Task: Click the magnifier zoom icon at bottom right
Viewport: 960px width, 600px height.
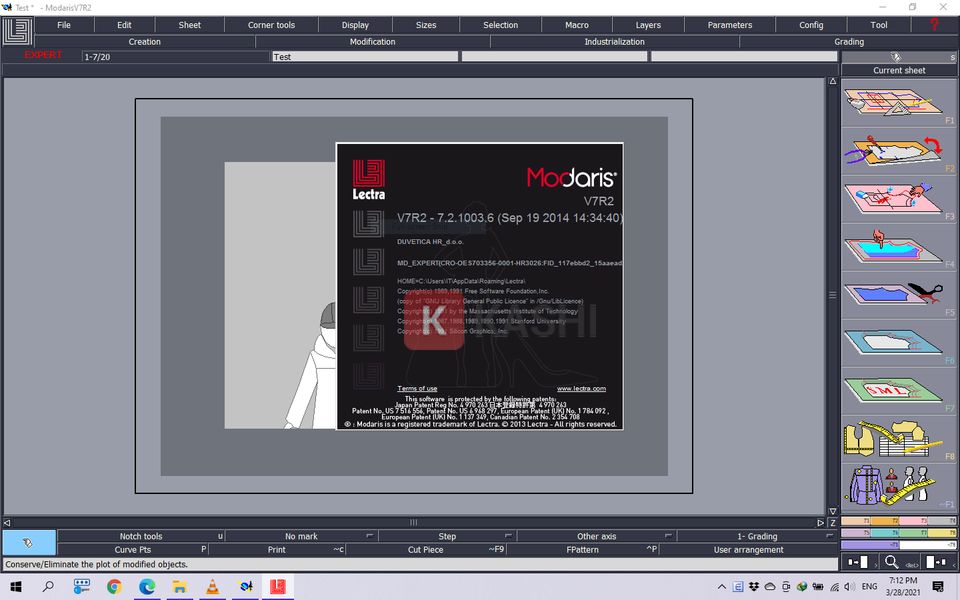Action: pyautogui.click(x=891, y=562)
